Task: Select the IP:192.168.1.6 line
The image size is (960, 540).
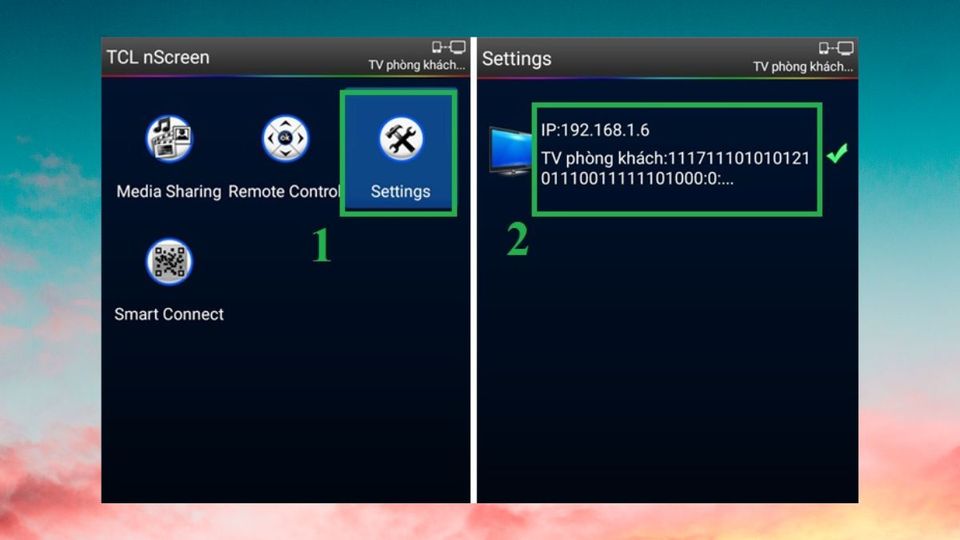Action: point(595,130)
